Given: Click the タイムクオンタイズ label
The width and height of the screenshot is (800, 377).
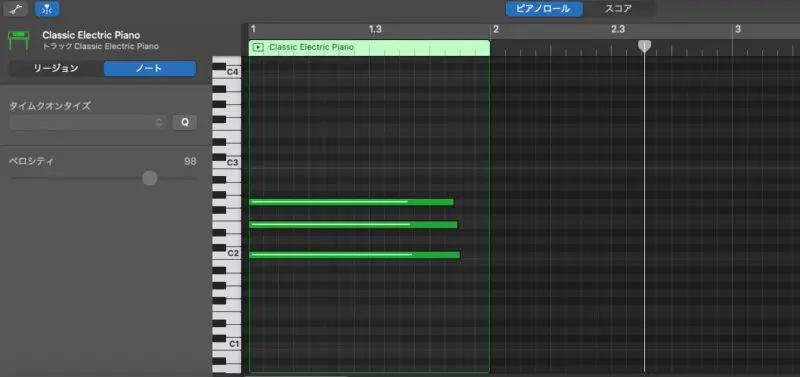Looking at the screenshot, I should (x=50, y=106).
